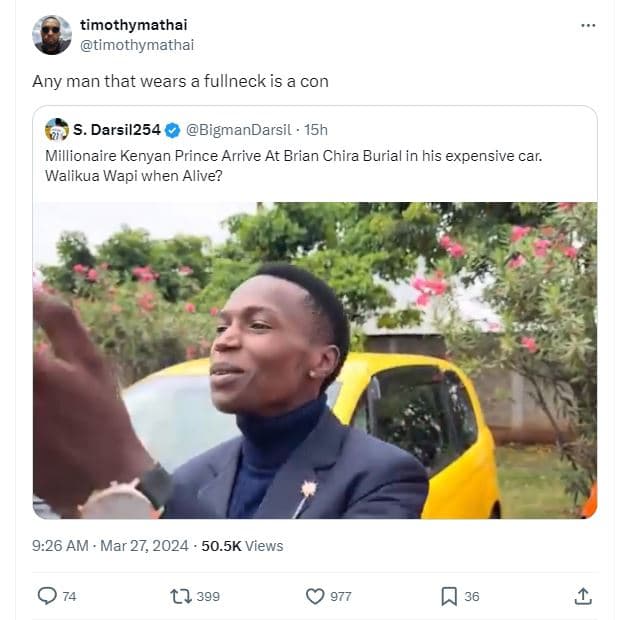Screen dimensions: 620x620
Task: Click the reply speech bubble icon
Action: point(47,596)
